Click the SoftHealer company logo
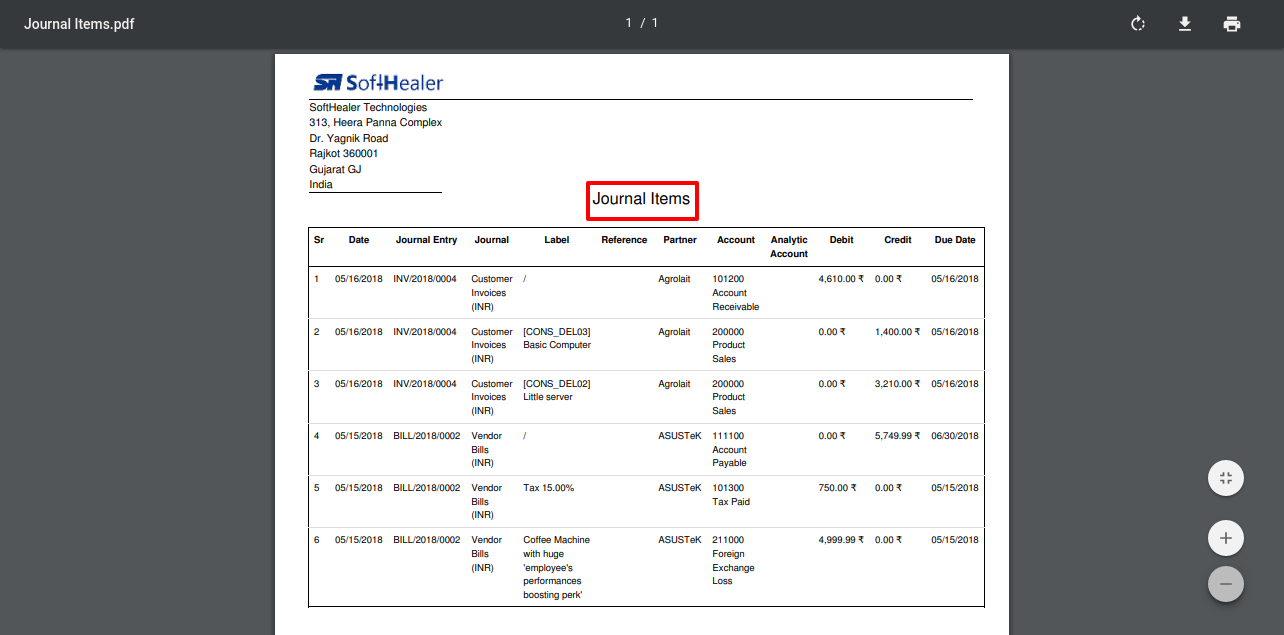Image resolution: width=1284 pixels, height=635 pixels. tap(378, 82)
